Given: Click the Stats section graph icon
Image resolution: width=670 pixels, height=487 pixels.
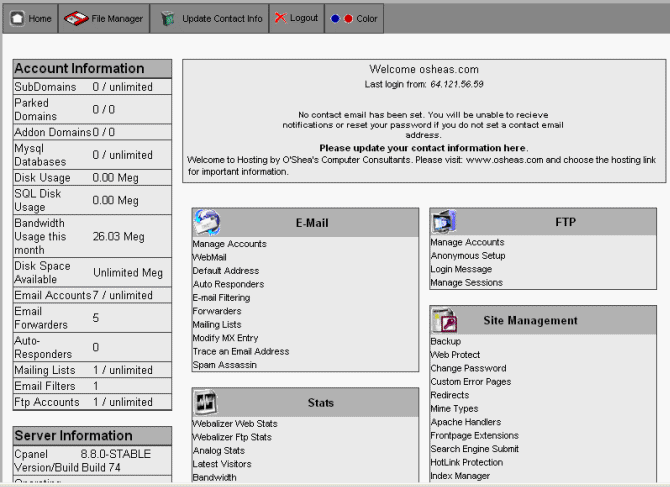Looking at the screenshot, I should pos(207,402).
